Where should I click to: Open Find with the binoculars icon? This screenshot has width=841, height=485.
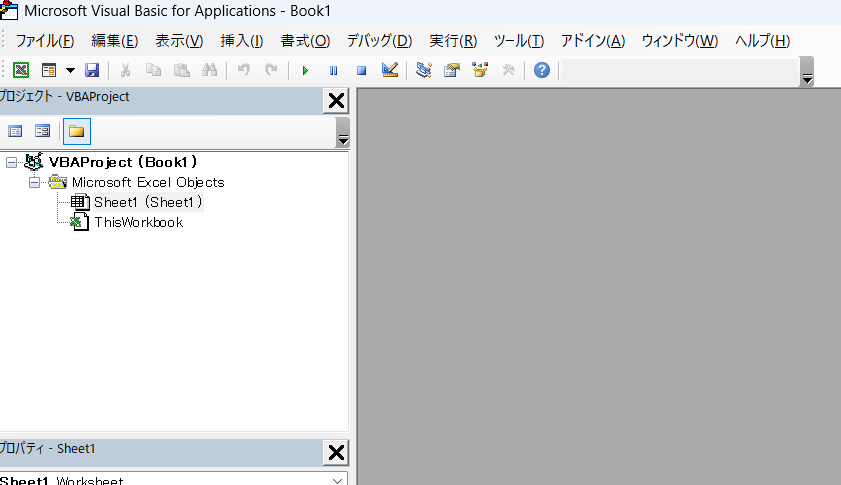(210, 70)
